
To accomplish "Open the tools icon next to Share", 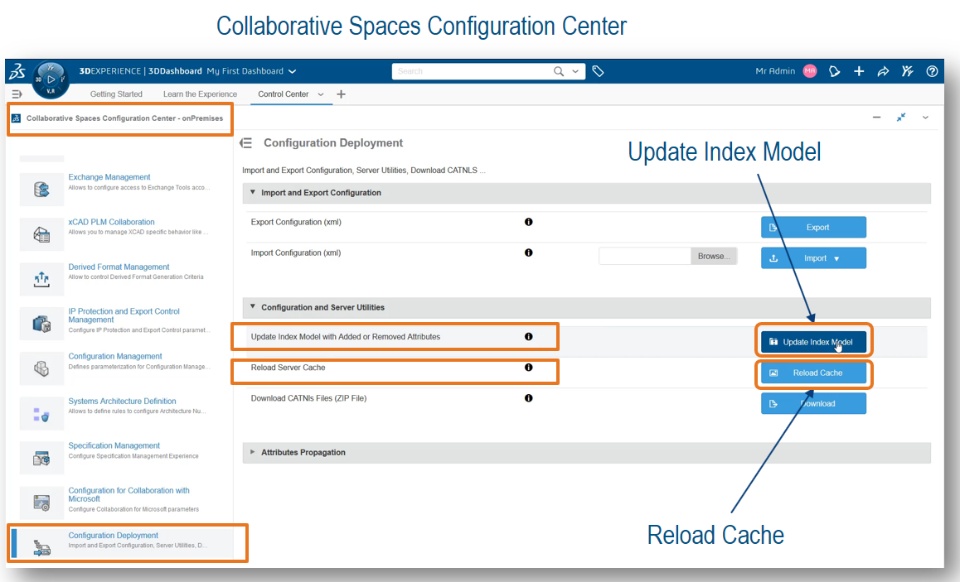I will 907,72.
